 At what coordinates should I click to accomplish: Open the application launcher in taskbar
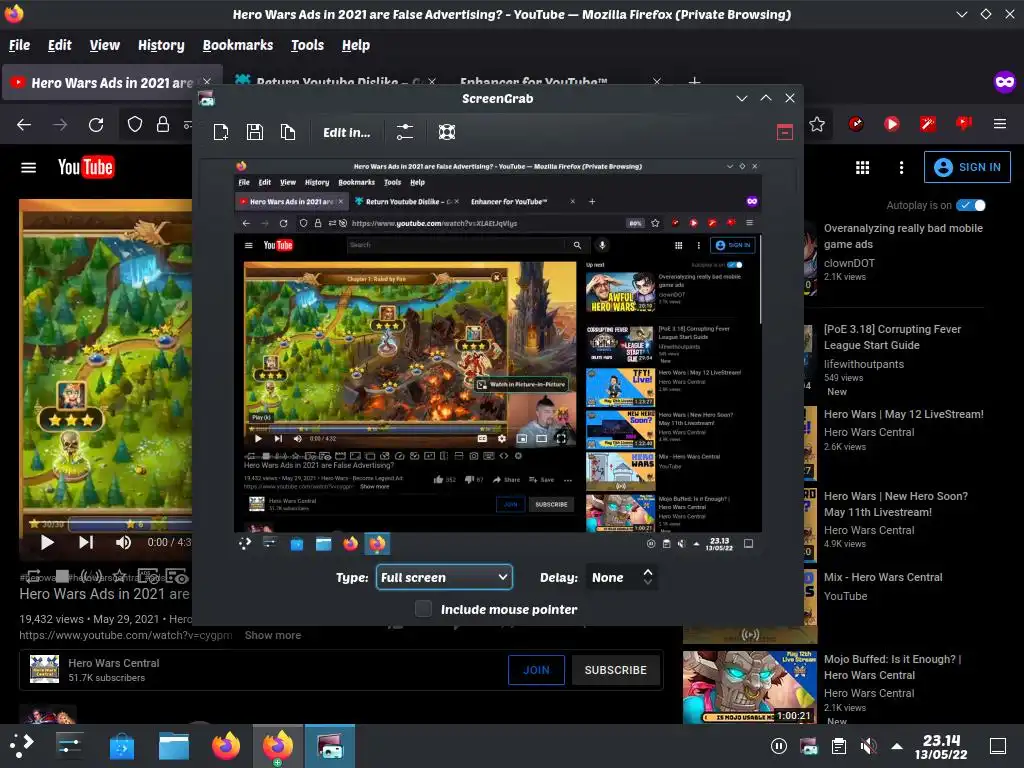(21, 746)
